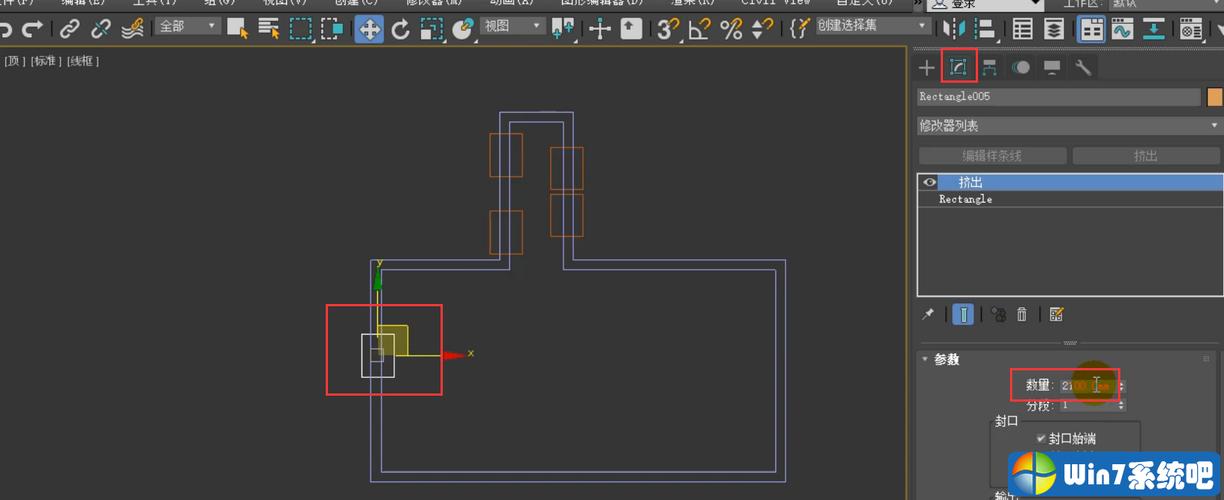The height and width of the screenshot is (500, 1224).
Task: Click the 数量 amount value field
Action: point(1086,385)
